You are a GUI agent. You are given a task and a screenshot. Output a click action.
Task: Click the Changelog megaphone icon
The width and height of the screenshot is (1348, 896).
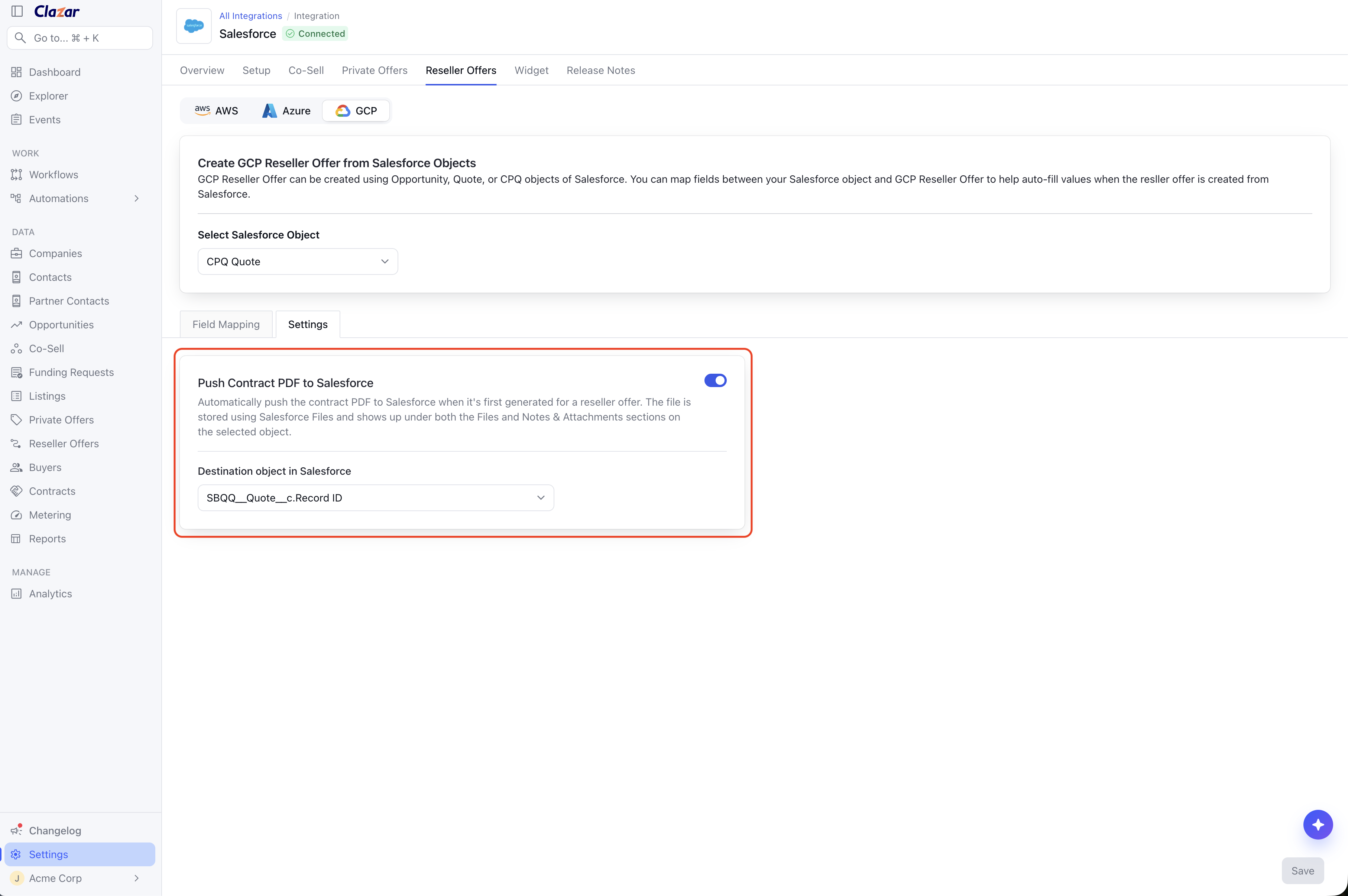tap(17, 830)
